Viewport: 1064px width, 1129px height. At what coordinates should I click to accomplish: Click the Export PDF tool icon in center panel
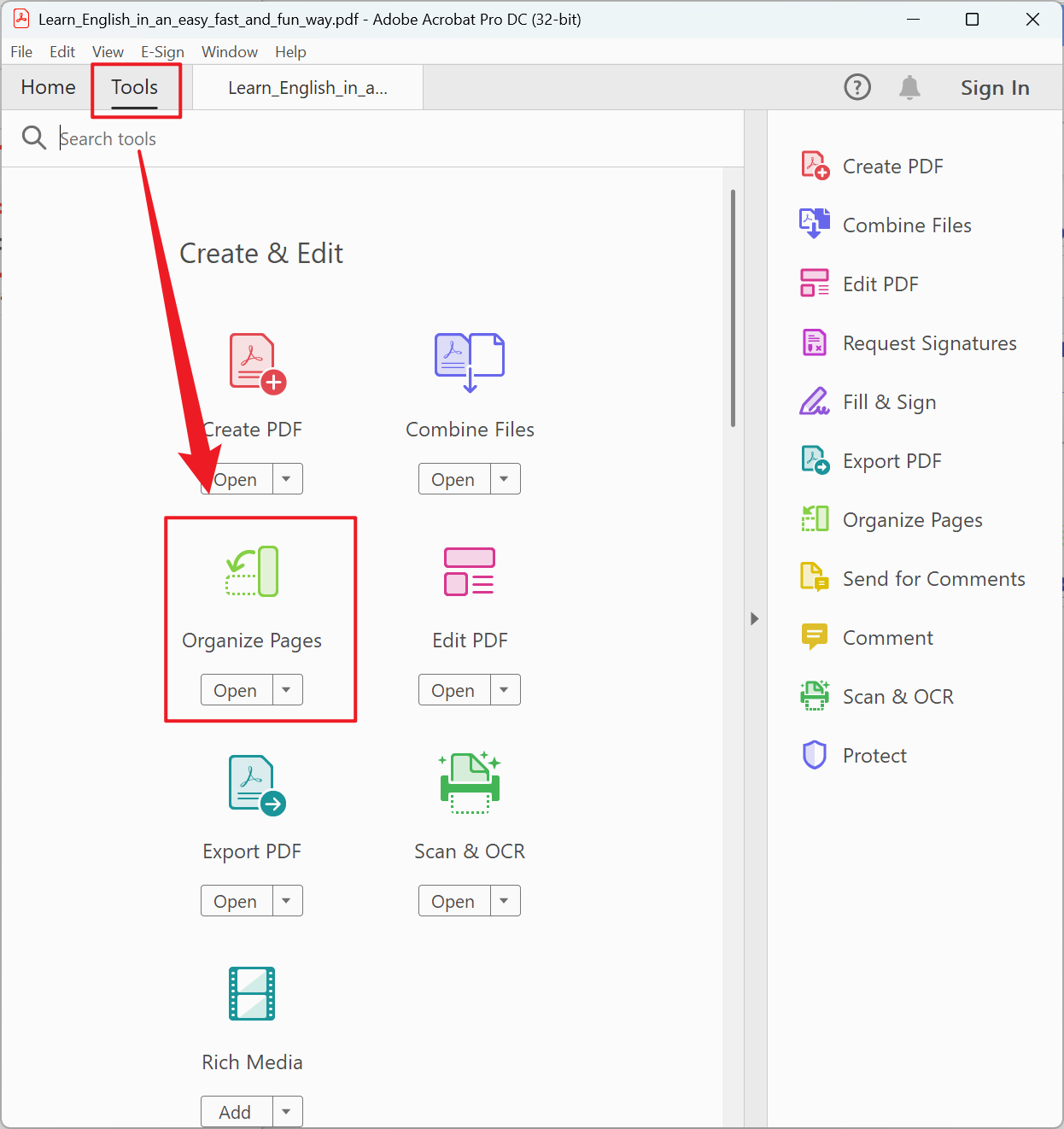point(257,785)
